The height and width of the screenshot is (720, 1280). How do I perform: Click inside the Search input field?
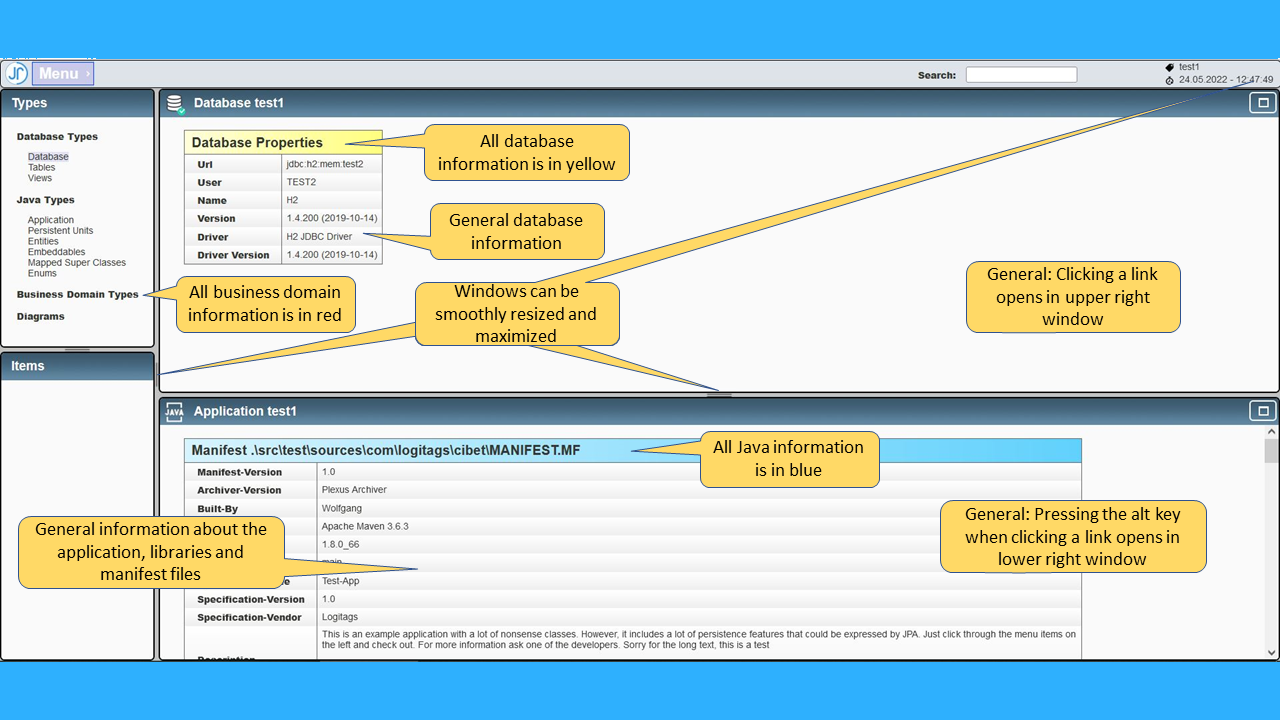[1021, 75]
